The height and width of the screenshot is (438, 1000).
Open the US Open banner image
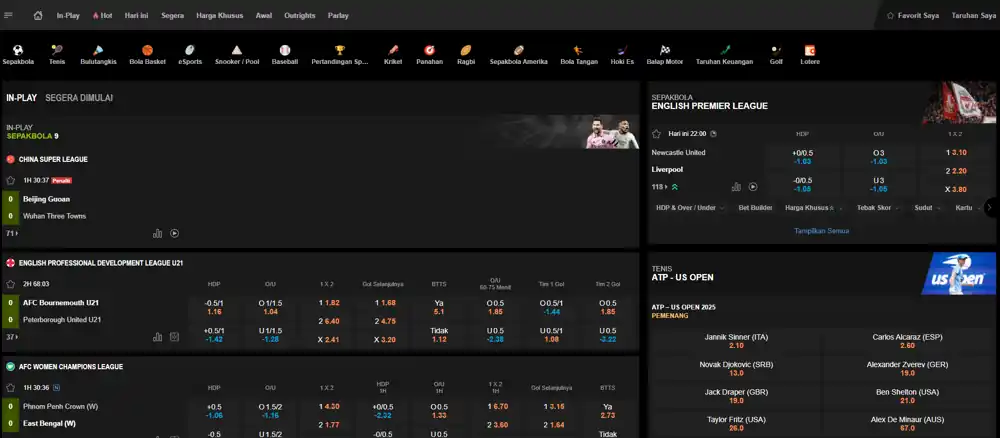958,273
